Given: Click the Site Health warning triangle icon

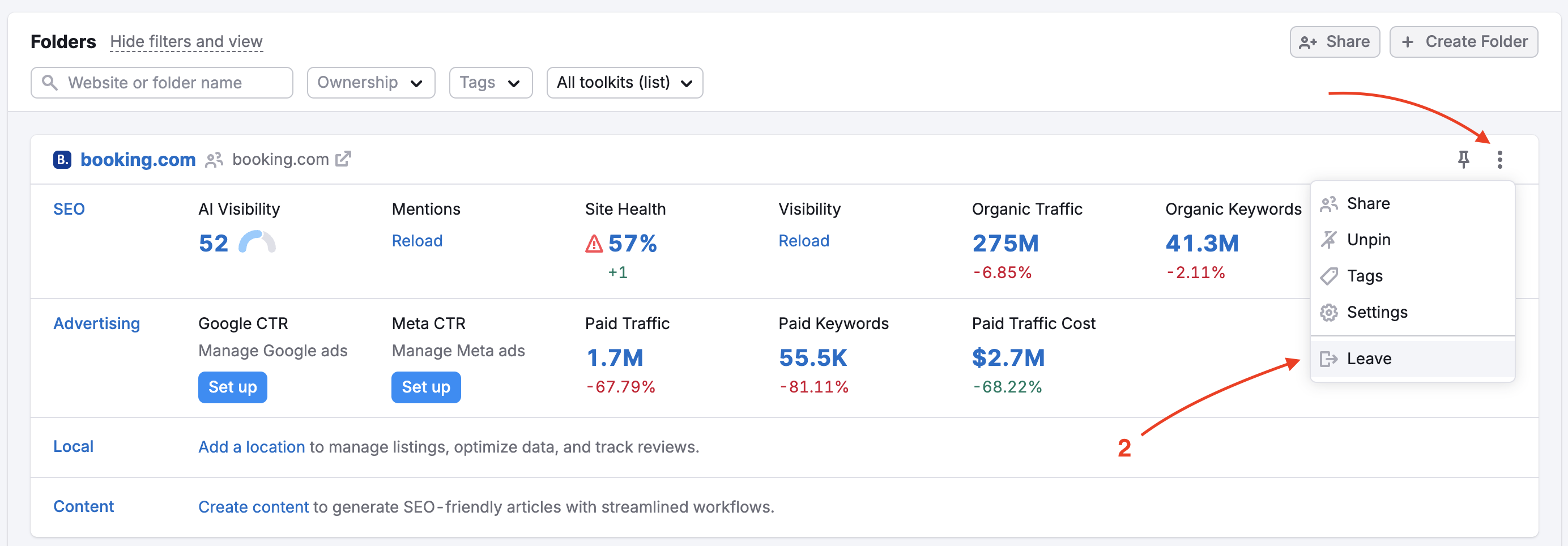Looking at the screenshot, I should pos(594,244).
